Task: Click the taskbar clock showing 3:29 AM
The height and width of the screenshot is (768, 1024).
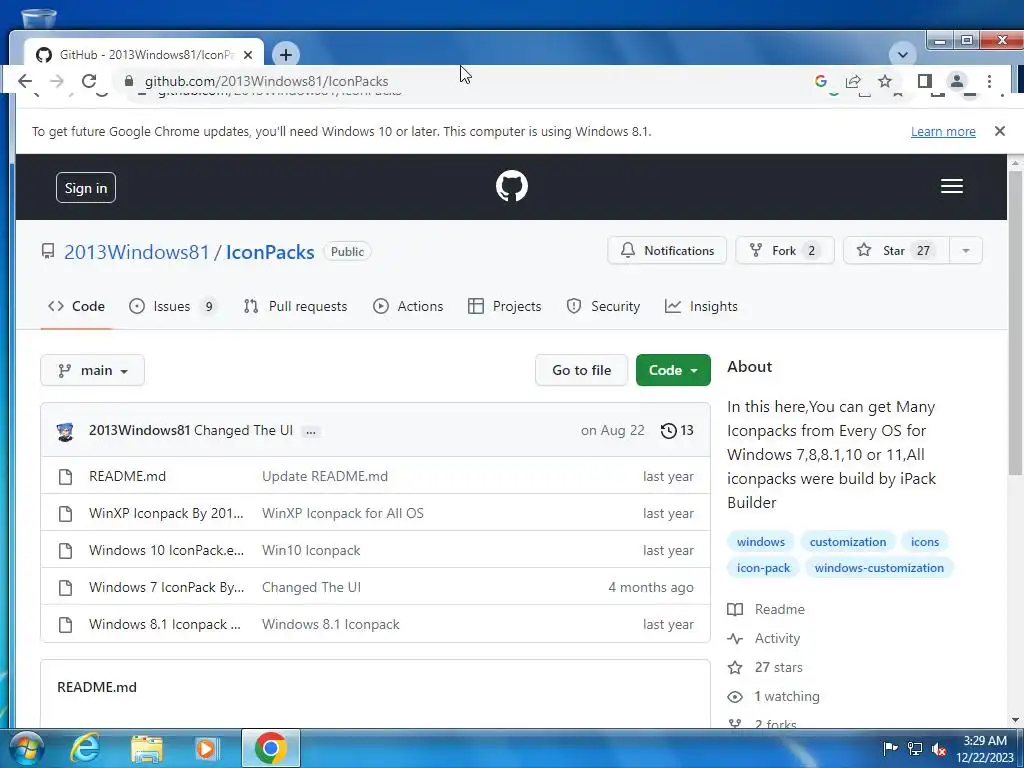Action: [x=985, y=748]
